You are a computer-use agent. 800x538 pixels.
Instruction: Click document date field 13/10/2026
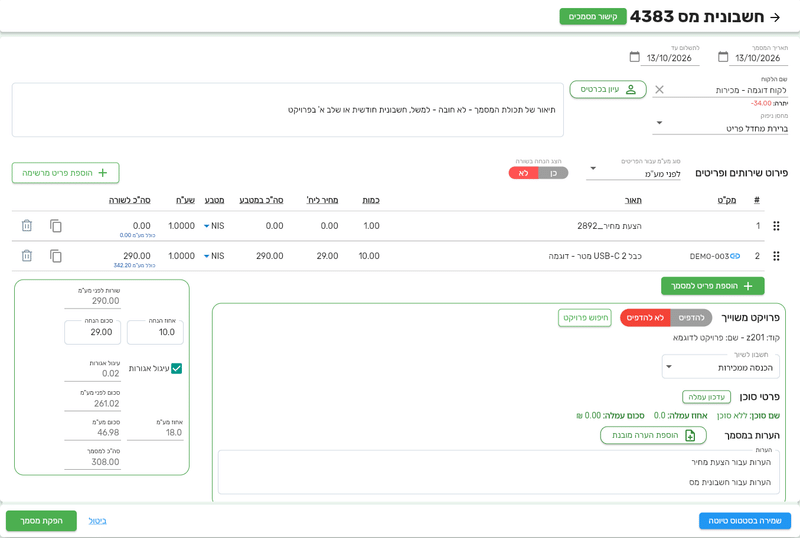click(x=758, y=58)
